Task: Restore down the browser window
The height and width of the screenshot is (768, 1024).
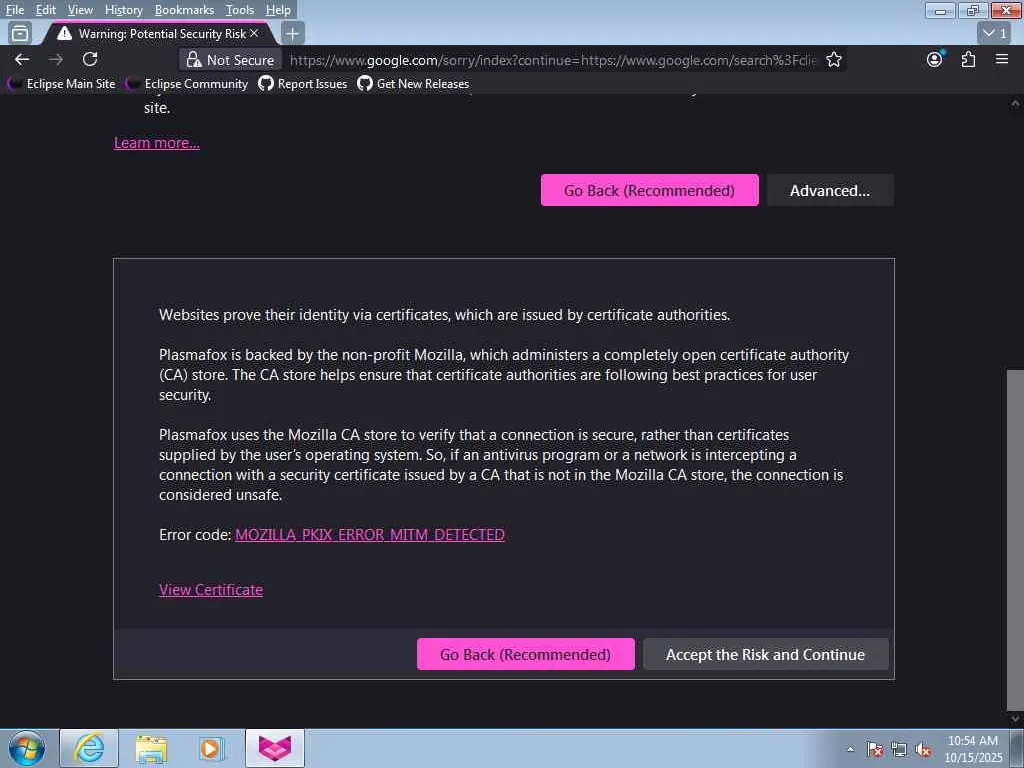Action: 973,10
